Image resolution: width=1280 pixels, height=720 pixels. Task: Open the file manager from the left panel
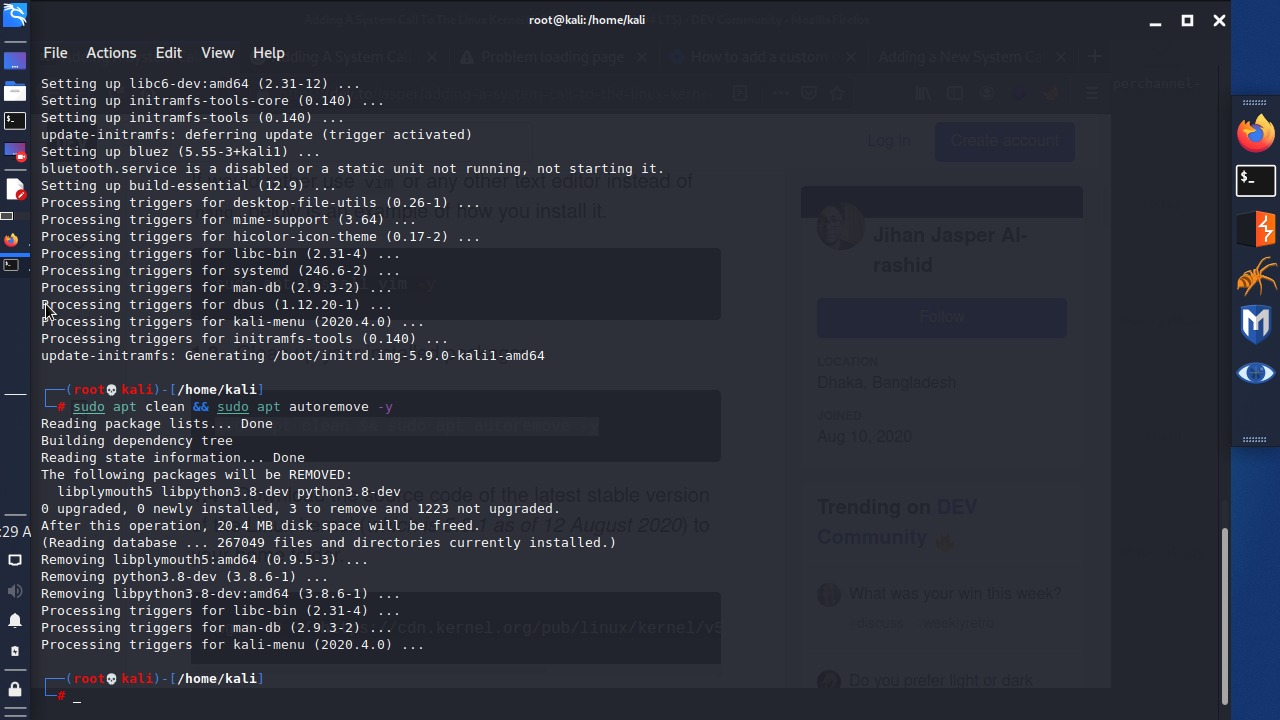click(x=14, y=93)
